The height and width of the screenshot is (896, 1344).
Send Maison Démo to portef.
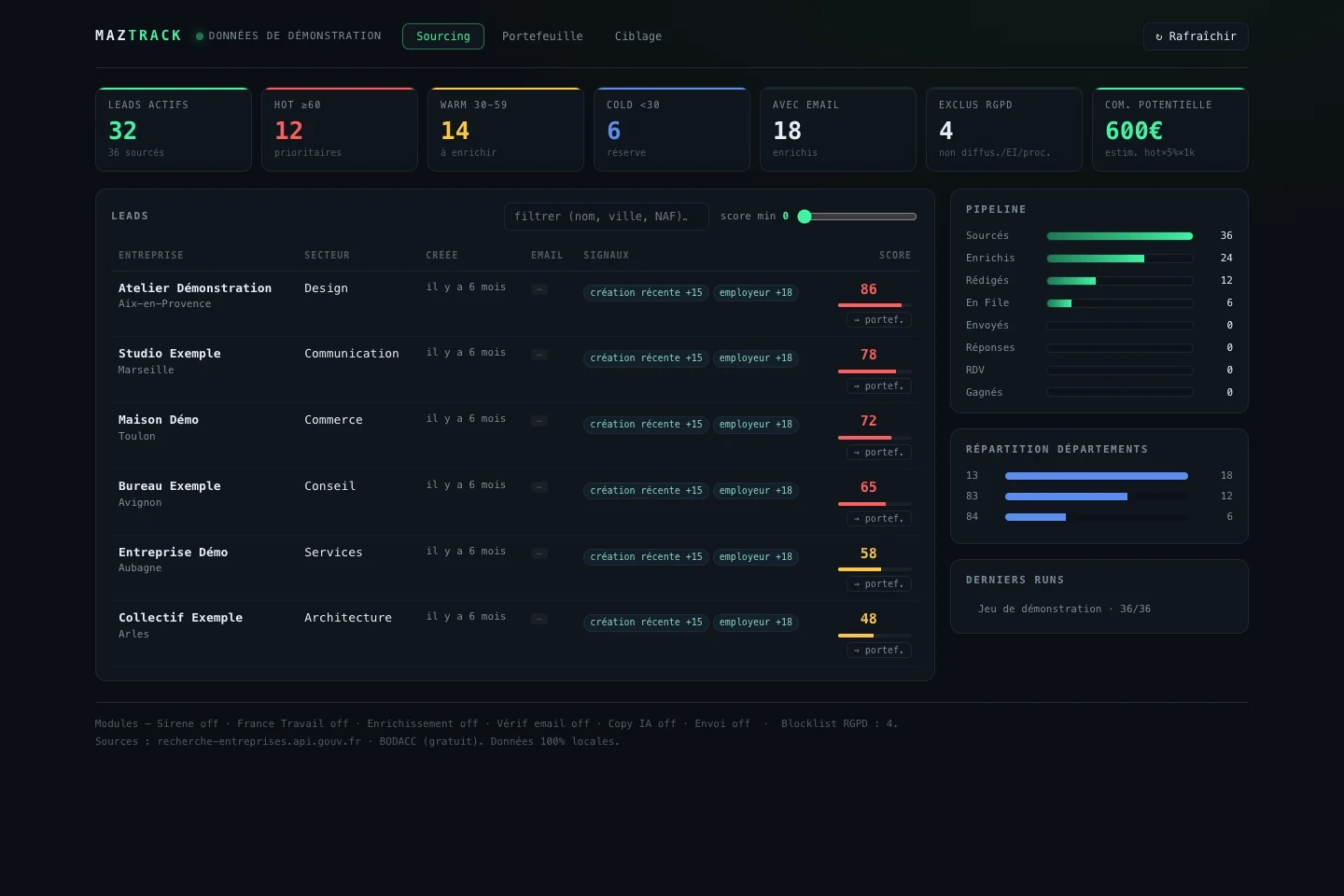[879, 453]
